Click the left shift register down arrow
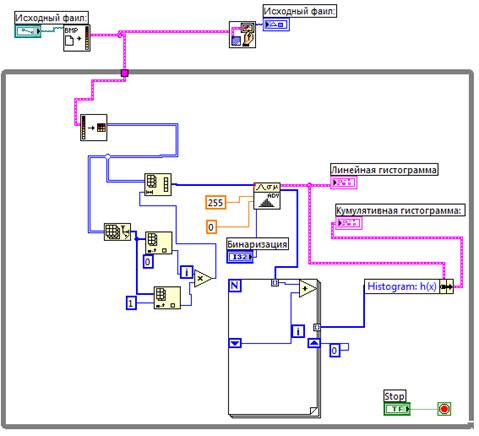Viewport: 479px width, 436px height. point(235,343)
